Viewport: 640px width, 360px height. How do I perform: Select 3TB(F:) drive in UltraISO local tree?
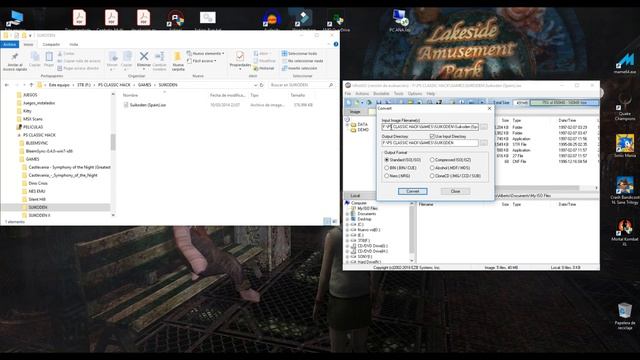click(363, 240)
